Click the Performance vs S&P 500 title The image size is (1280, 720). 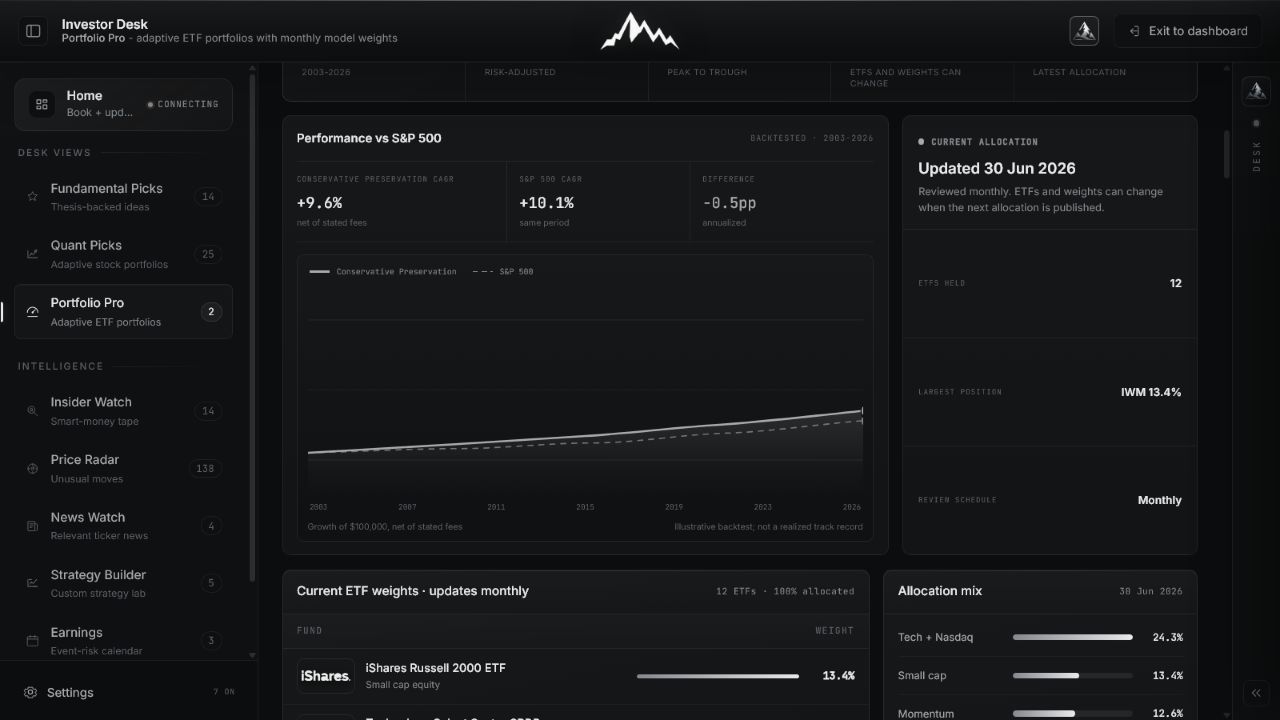(369, 138)
